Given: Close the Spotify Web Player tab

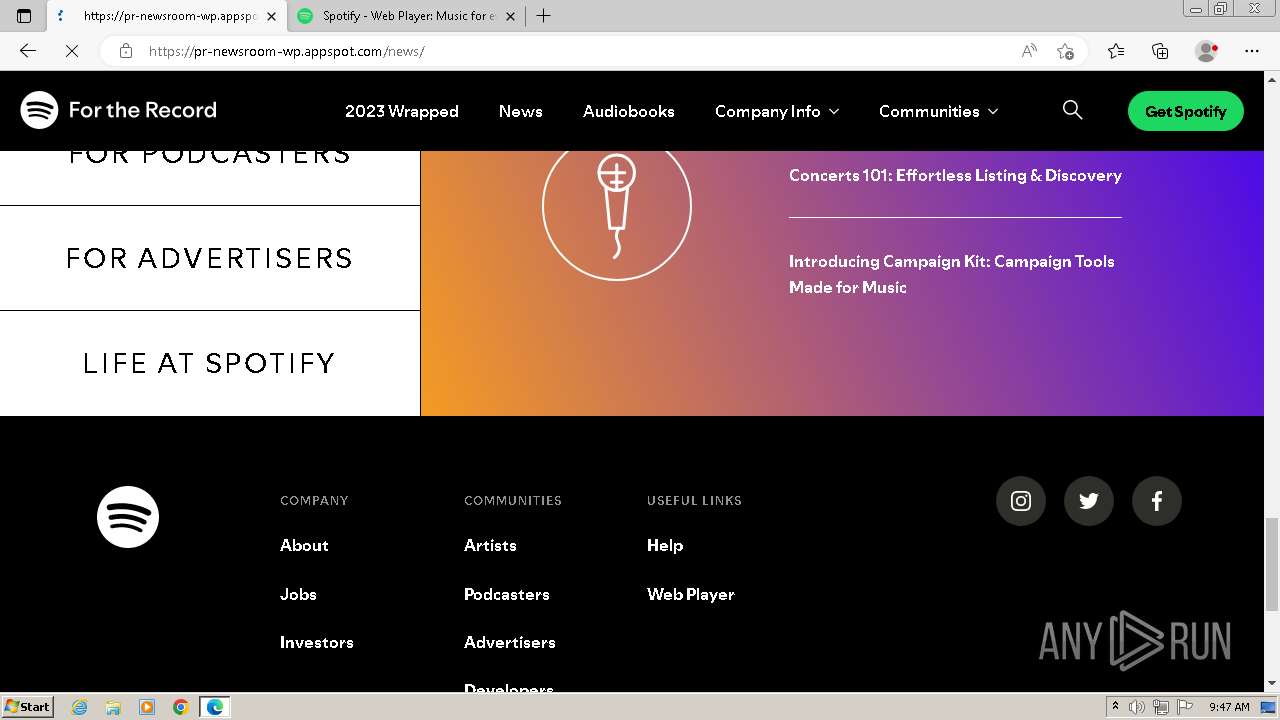Looking at the screenshot, I should click(x=511, y=16).
